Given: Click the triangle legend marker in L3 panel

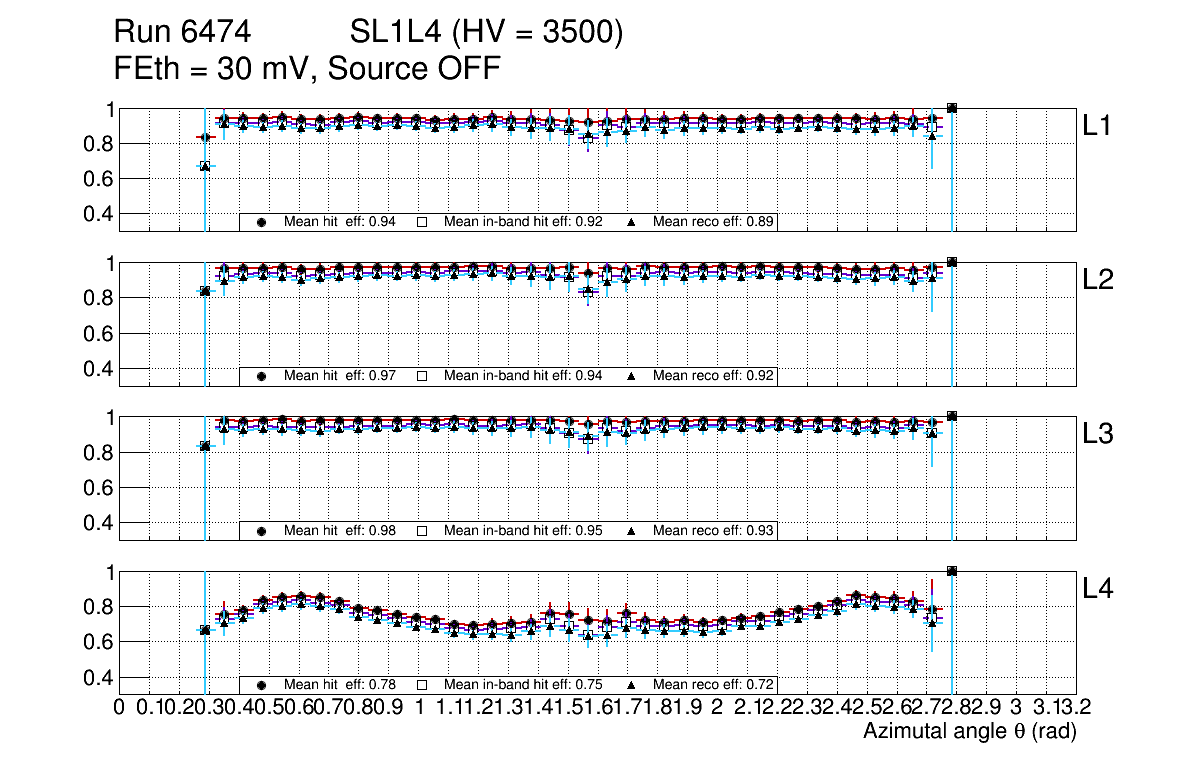Looking at the screenshot, I should tap(632, 531).
